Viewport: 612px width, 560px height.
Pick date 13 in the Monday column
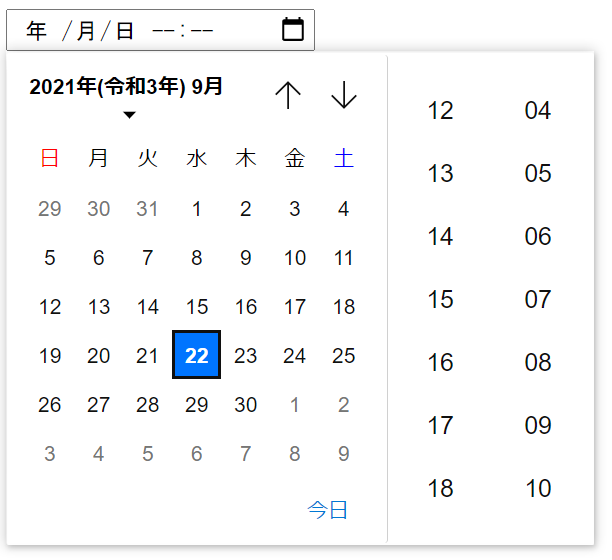pos(98,307)
